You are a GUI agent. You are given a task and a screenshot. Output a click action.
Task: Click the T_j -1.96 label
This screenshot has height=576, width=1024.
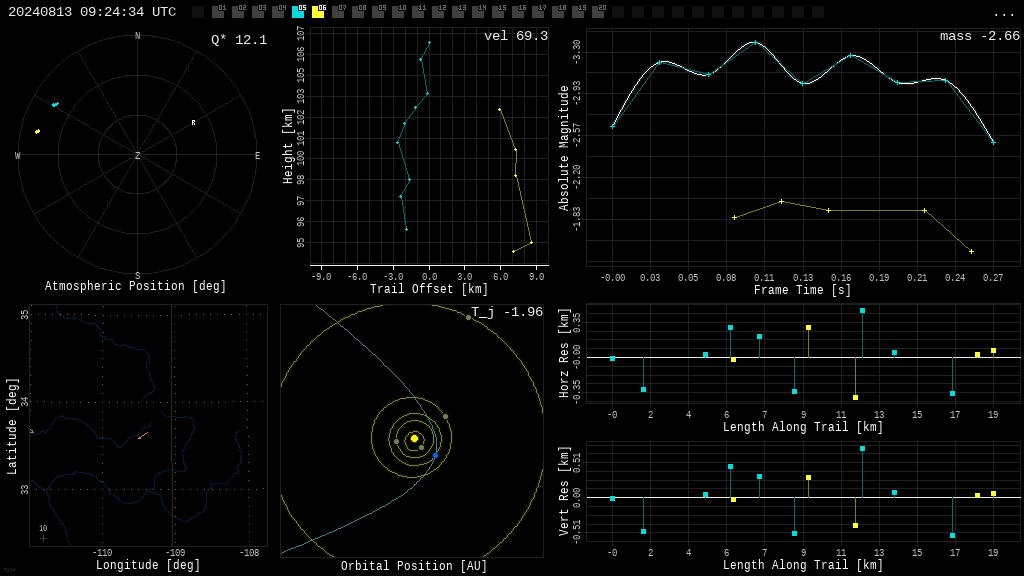tap(507, 312)
